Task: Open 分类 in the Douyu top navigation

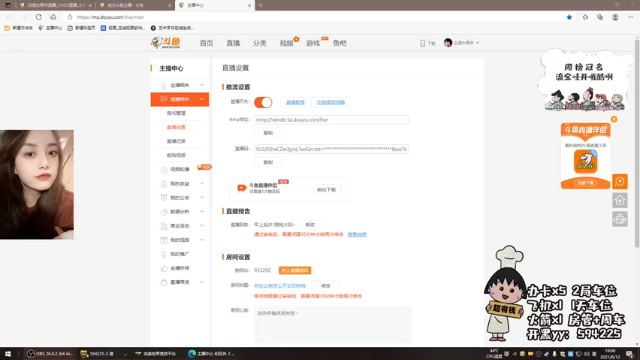Action: (x=260, y=43)
